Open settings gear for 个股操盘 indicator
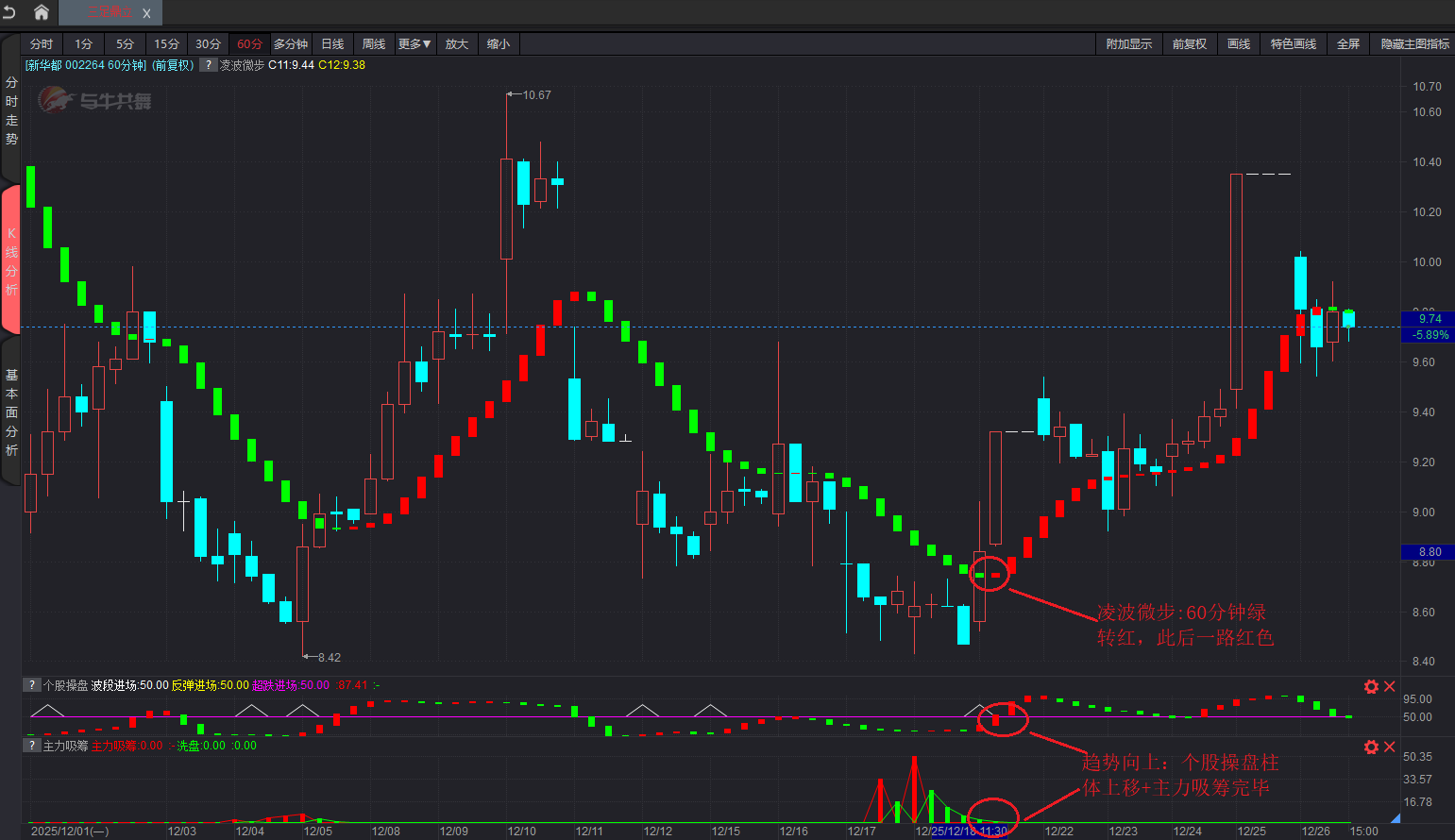Image resolution: width=1455 pixels, height=840 pixels. [x=1371, y=686]
